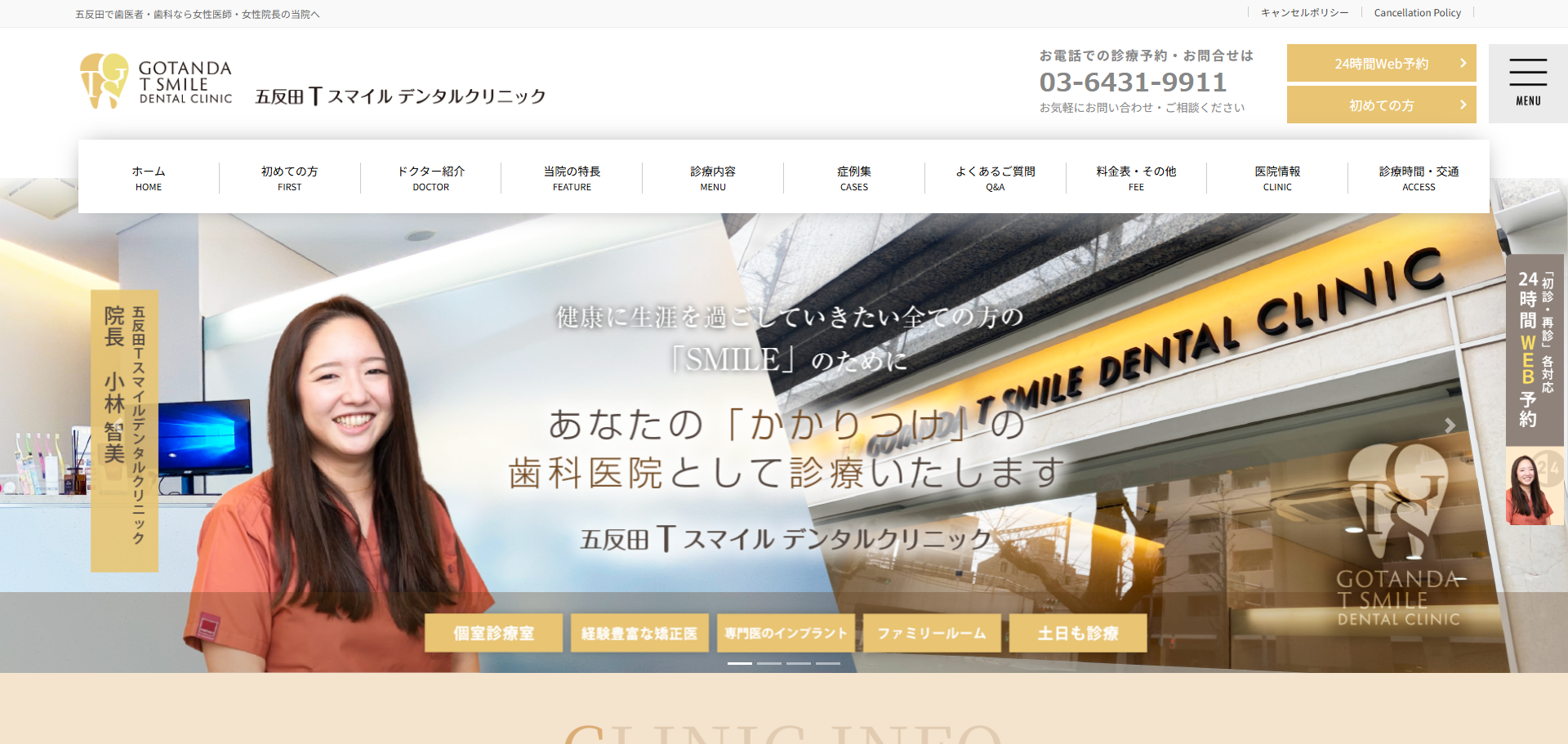Click the 個室診療室 badge

(x=493, y=633)
